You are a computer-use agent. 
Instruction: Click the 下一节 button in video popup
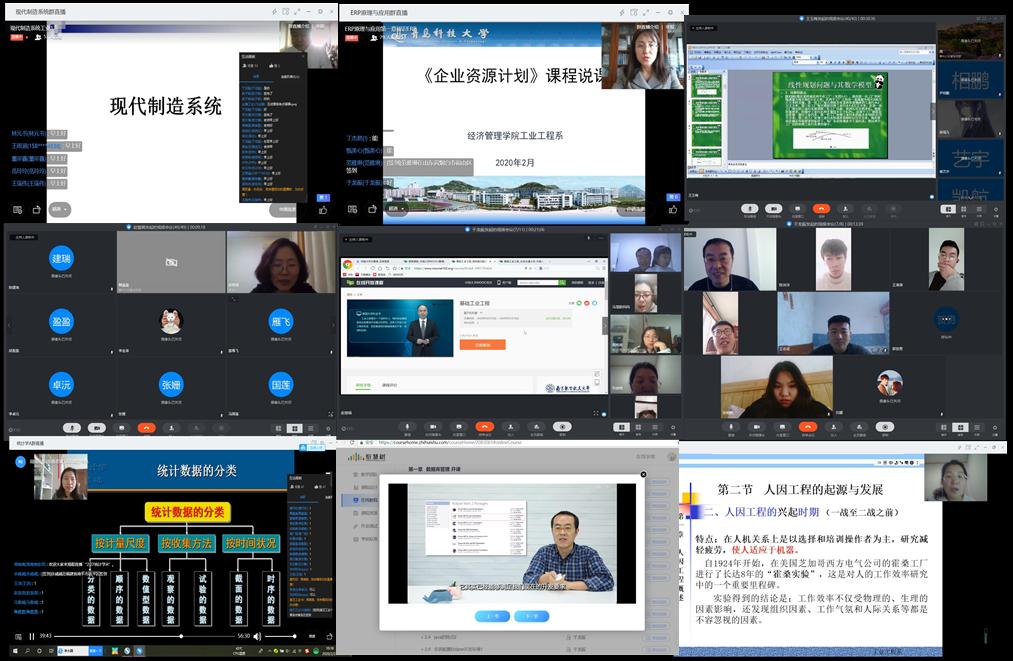pyautogui.click(x=532, y=616)
